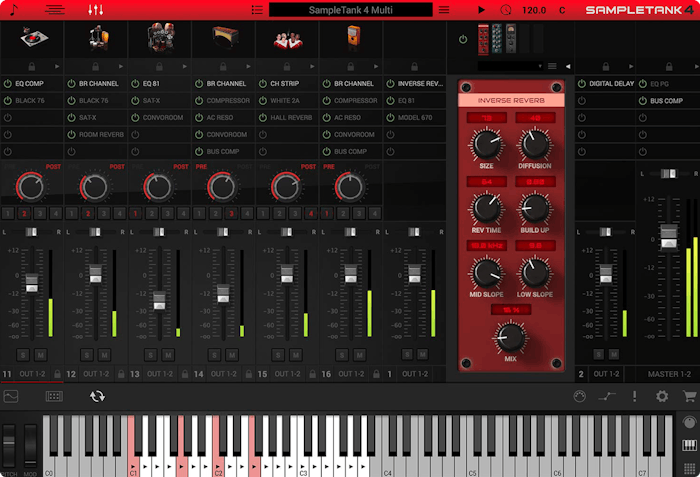Start playback with the play button
700x477 pixels.
click(481, 9)
